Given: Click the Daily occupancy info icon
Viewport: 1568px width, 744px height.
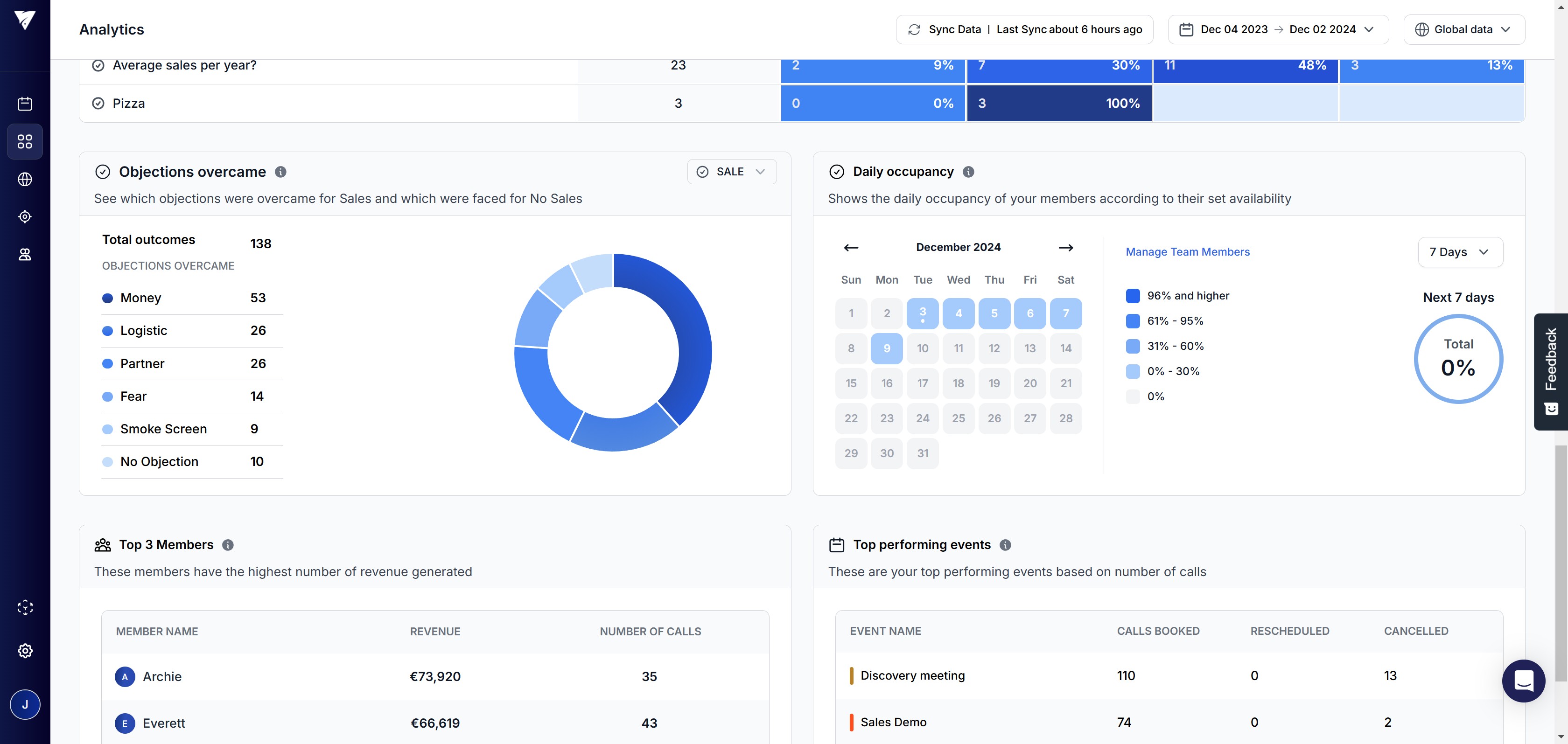Looking at the screenshot, I should [968, 172].
